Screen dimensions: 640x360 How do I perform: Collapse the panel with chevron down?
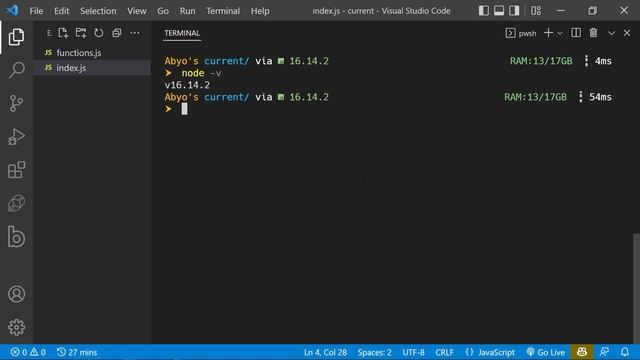[611, 33]
